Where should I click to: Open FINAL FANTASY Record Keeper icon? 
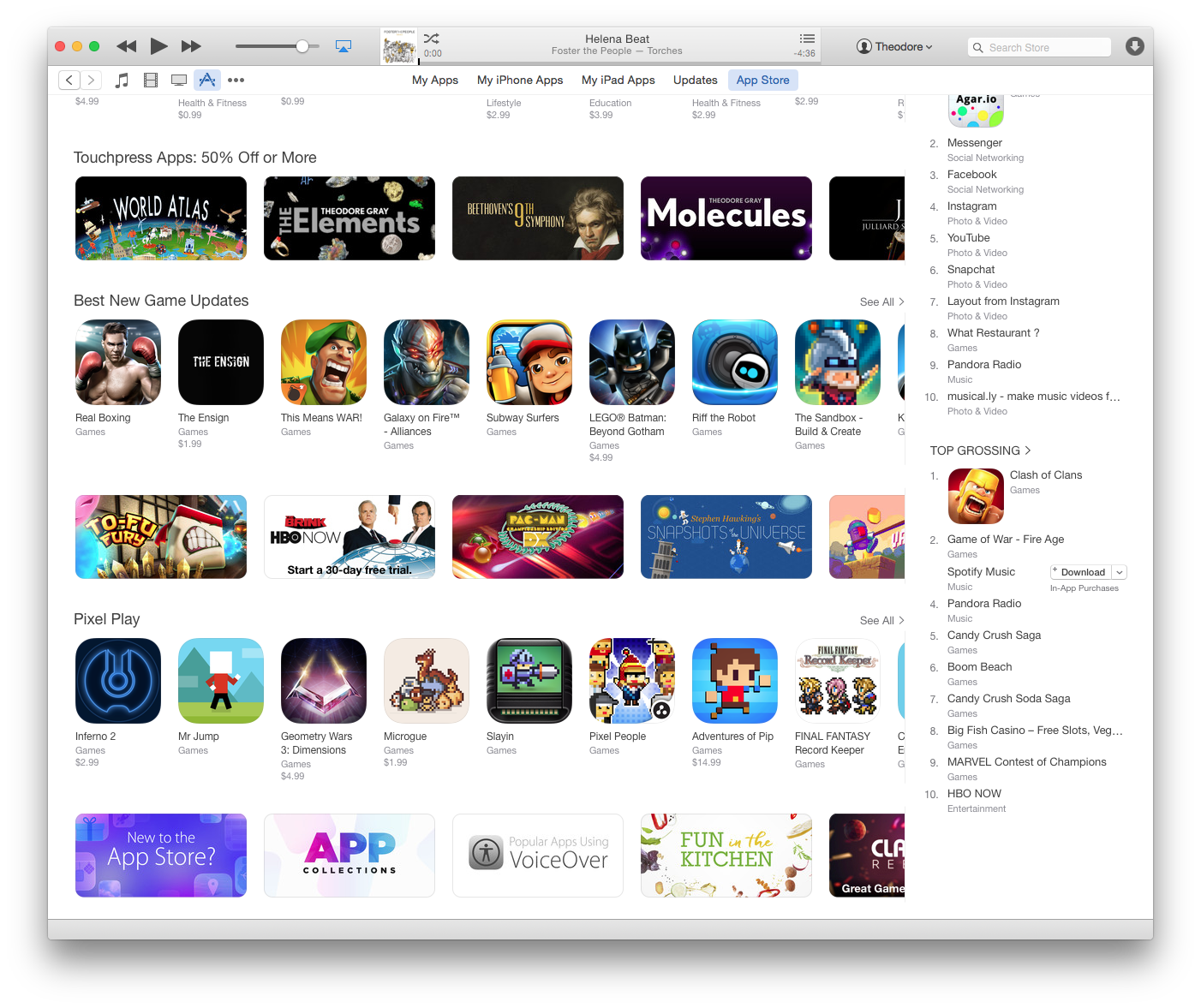click(838, 681)
